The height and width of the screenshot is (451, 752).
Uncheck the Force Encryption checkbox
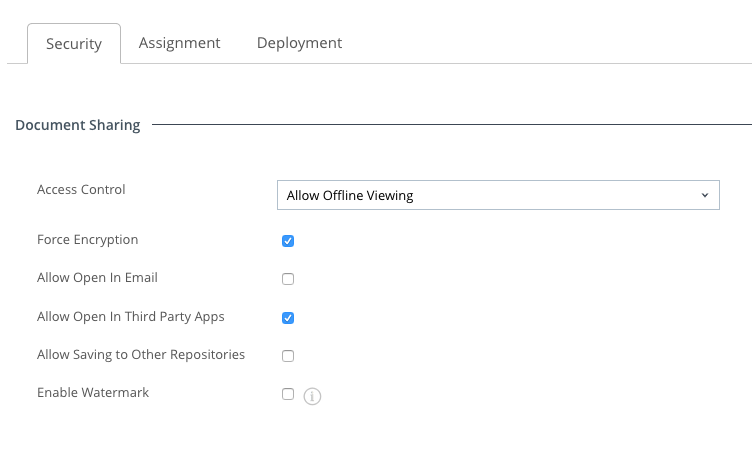(x=288, y=241)
